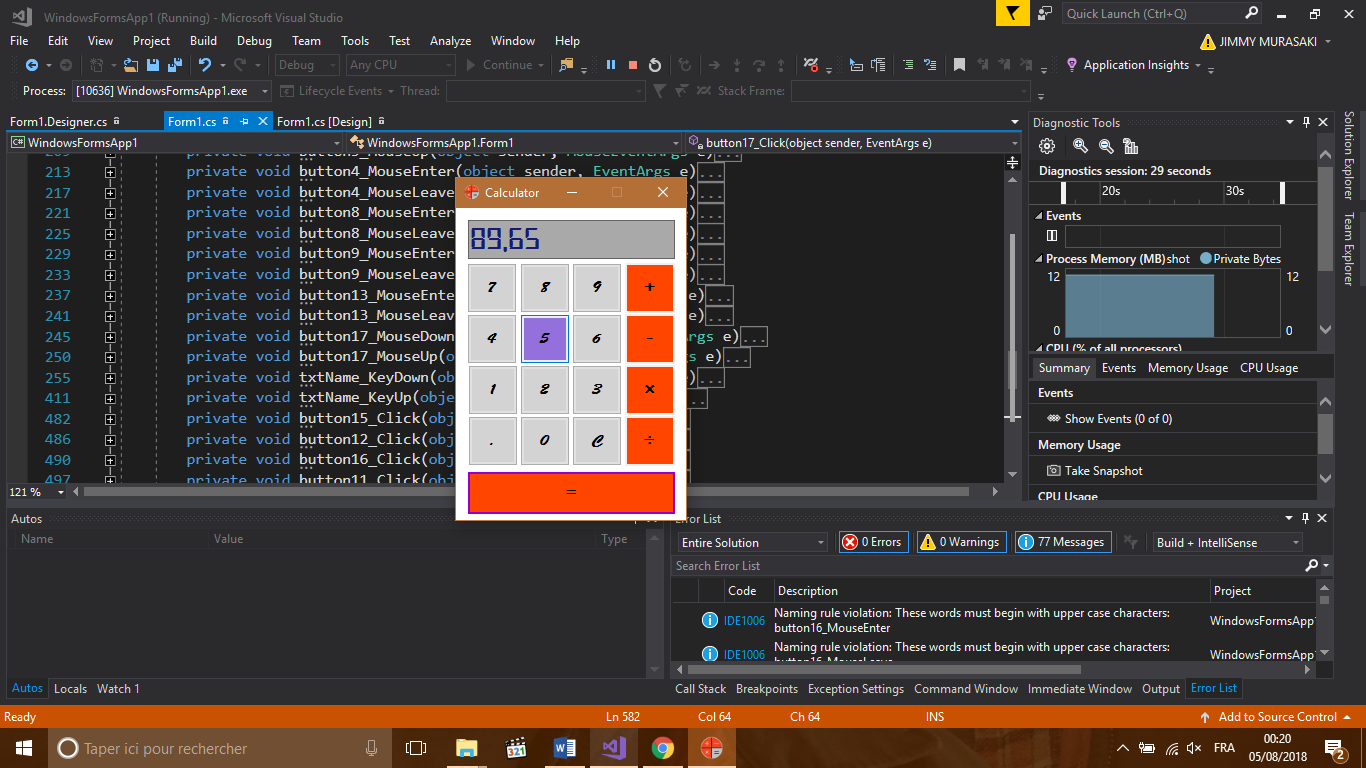Click the Process Memory graph area
Image resolution: width=1366 pixels, height=768 pixels.
(x=1140, y=305)
